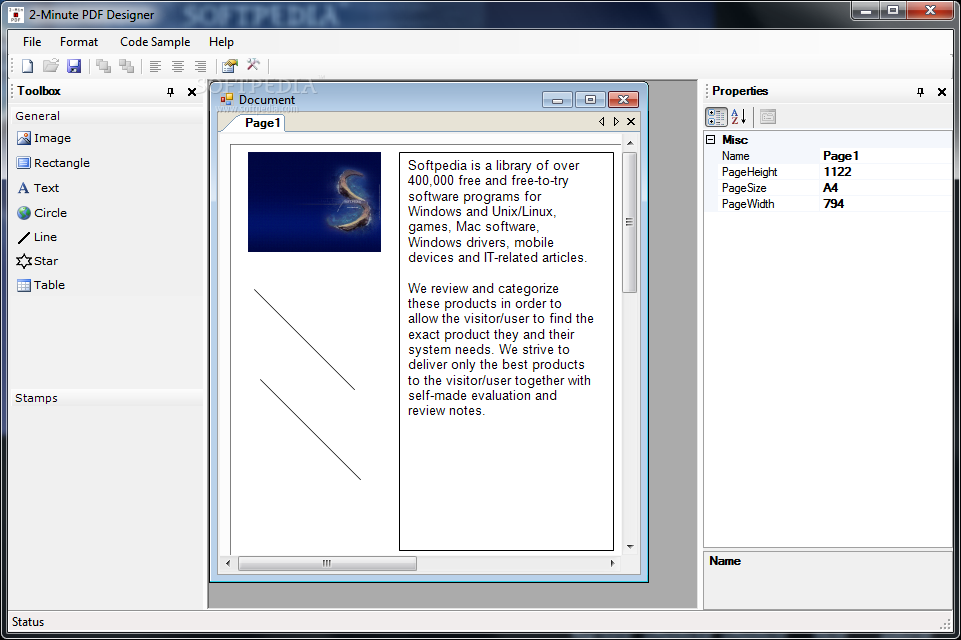
Task: Open the Format menu
Action: [78, 42]
